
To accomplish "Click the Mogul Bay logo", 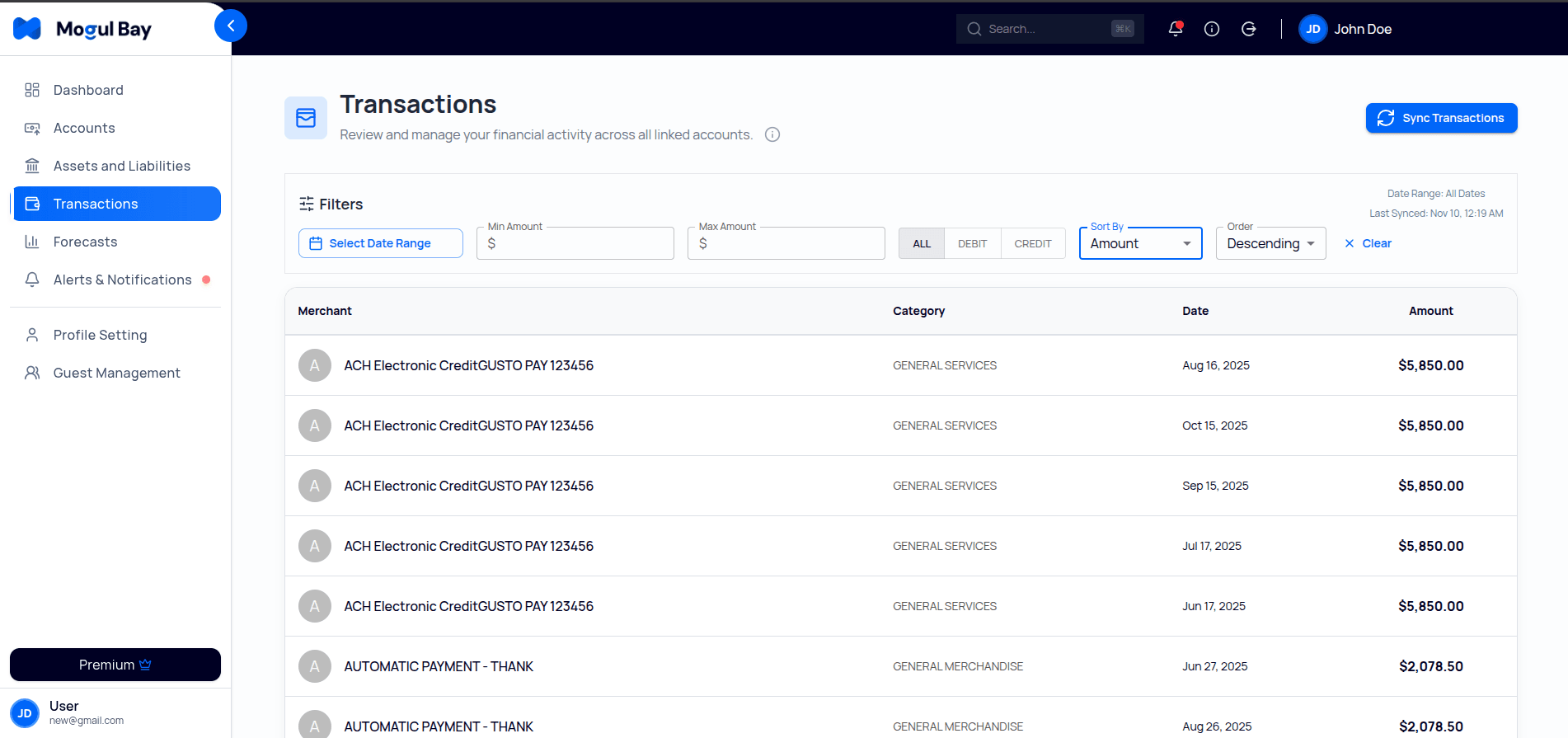I will (82, 29).
